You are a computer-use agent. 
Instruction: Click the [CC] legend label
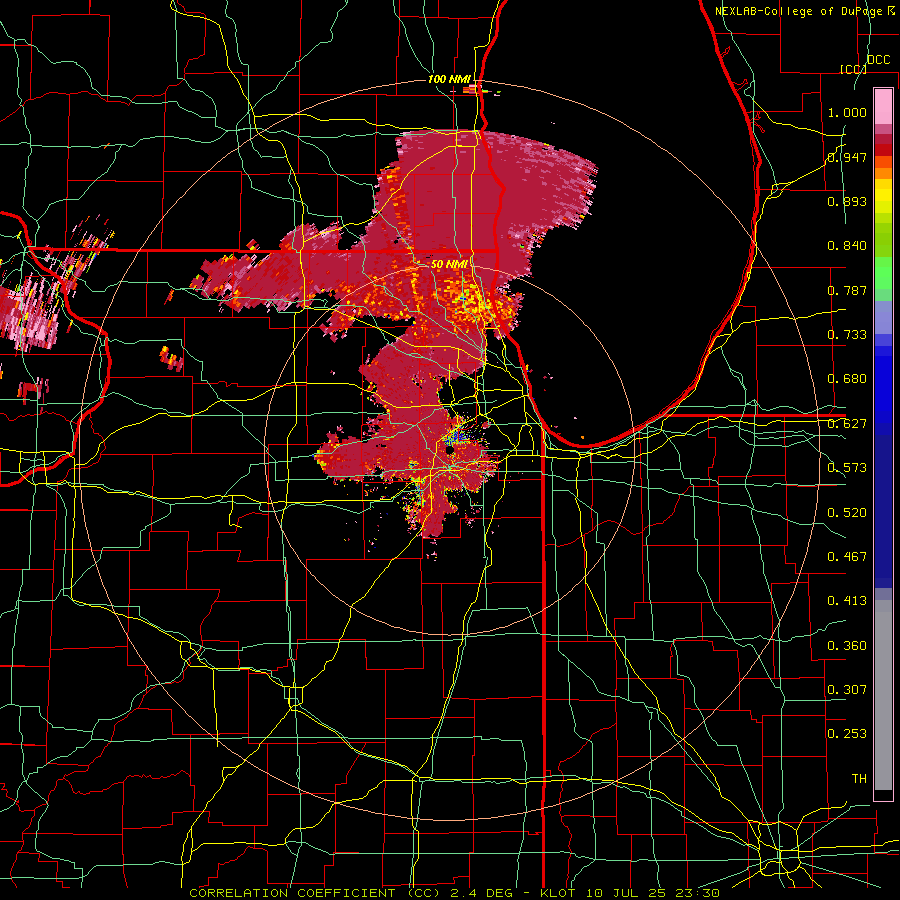[853, 69]
